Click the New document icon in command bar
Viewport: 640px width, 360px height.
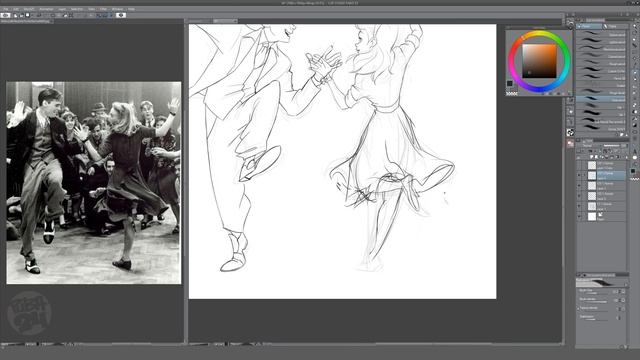pyautogui.click(x=16, y=16)
